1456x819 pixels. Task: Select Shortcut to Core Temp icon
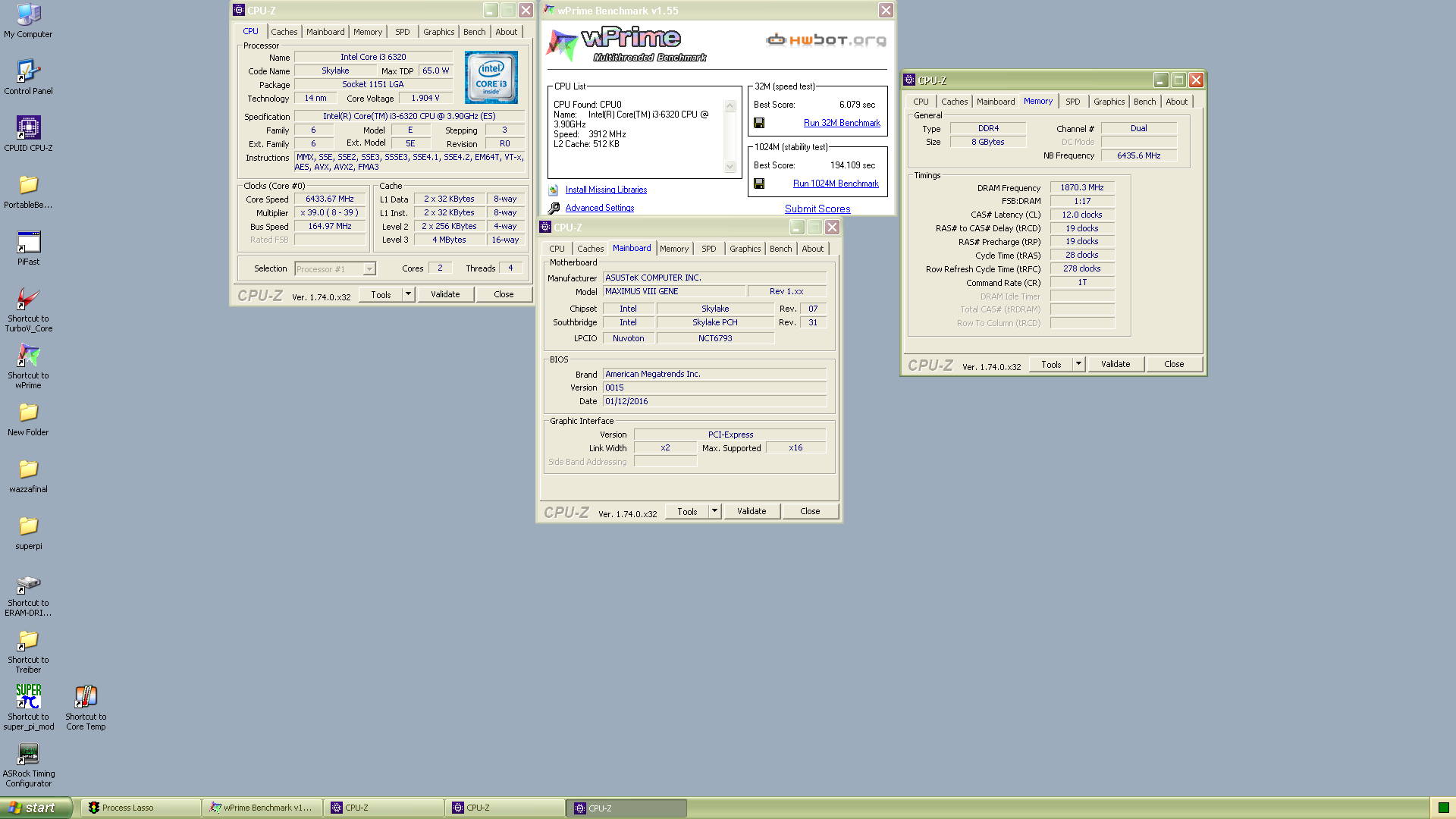coord(86,708)
